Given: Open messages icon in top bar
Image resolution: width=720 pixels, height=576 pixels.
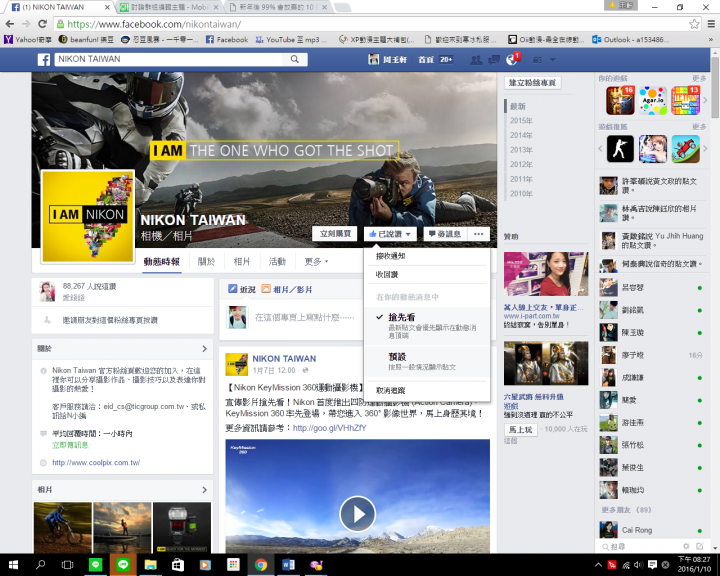Looking at the screenshot, I should pyautogui.click(x=494, y=60).
